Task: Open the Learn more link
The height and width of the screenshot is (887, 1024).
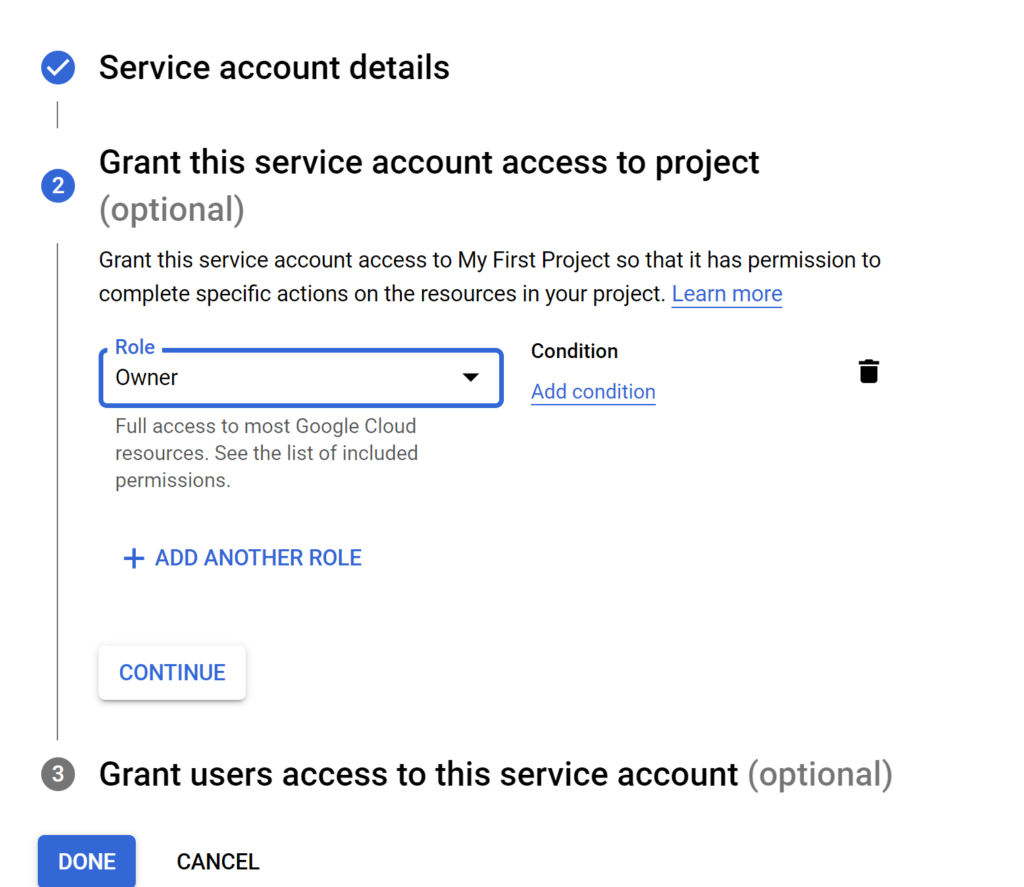Action: click(727, 294)
